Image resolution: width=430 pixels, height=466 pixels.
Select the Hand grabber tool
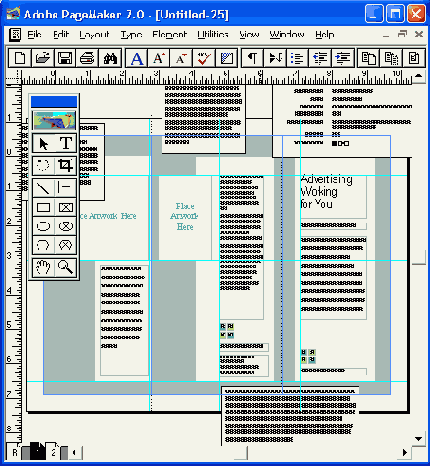43,267
